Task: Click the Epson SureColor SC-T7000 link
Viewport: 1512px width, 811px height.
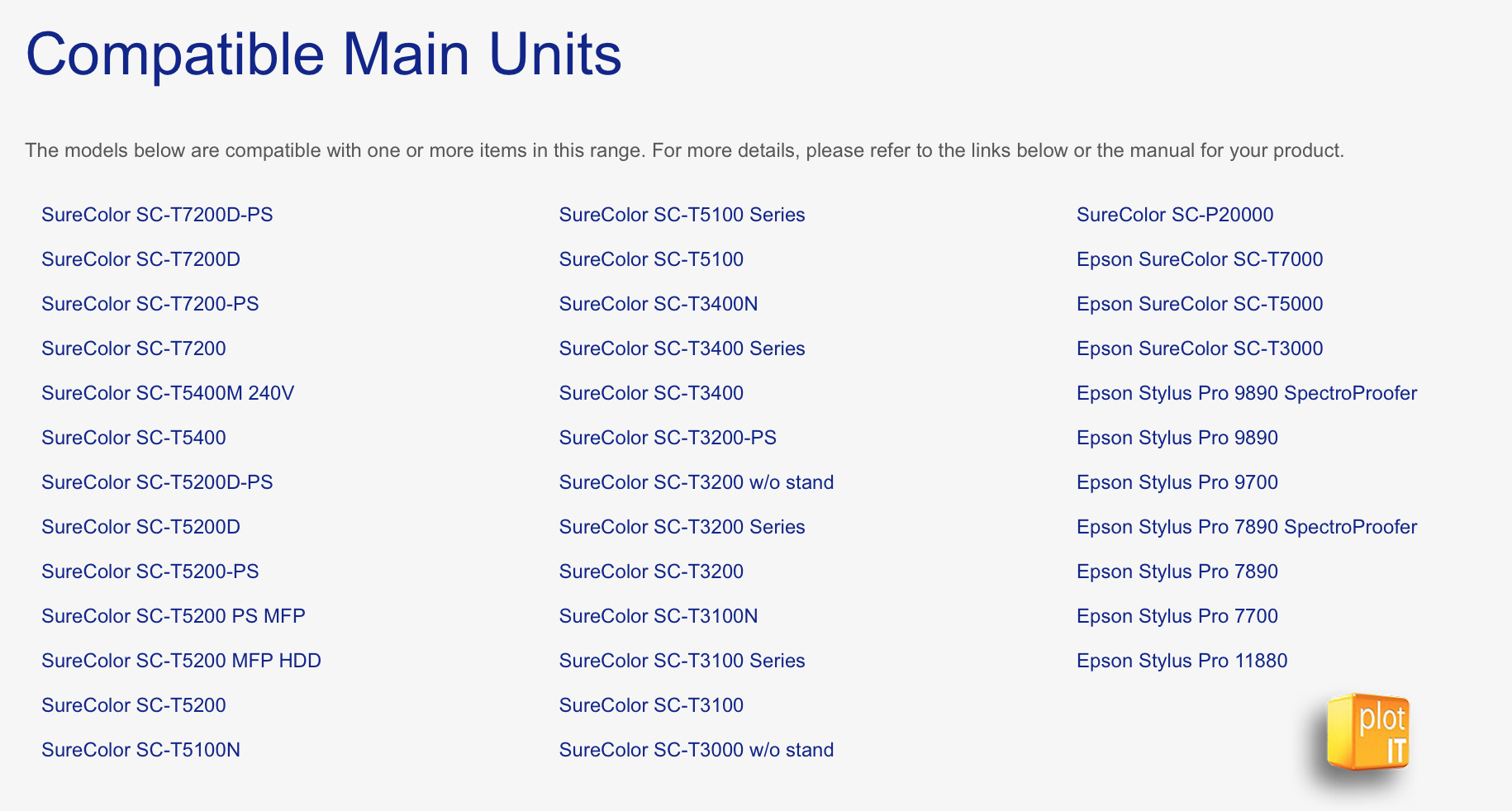Action: [1200, 259]
